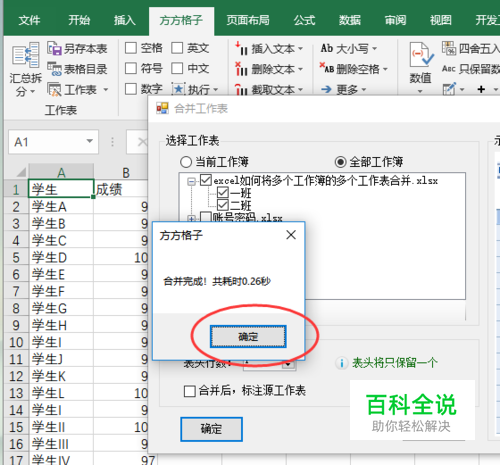Click the 表头将只保留一个 hint text
The image size is (500, 465).
[x=395, y=363]
